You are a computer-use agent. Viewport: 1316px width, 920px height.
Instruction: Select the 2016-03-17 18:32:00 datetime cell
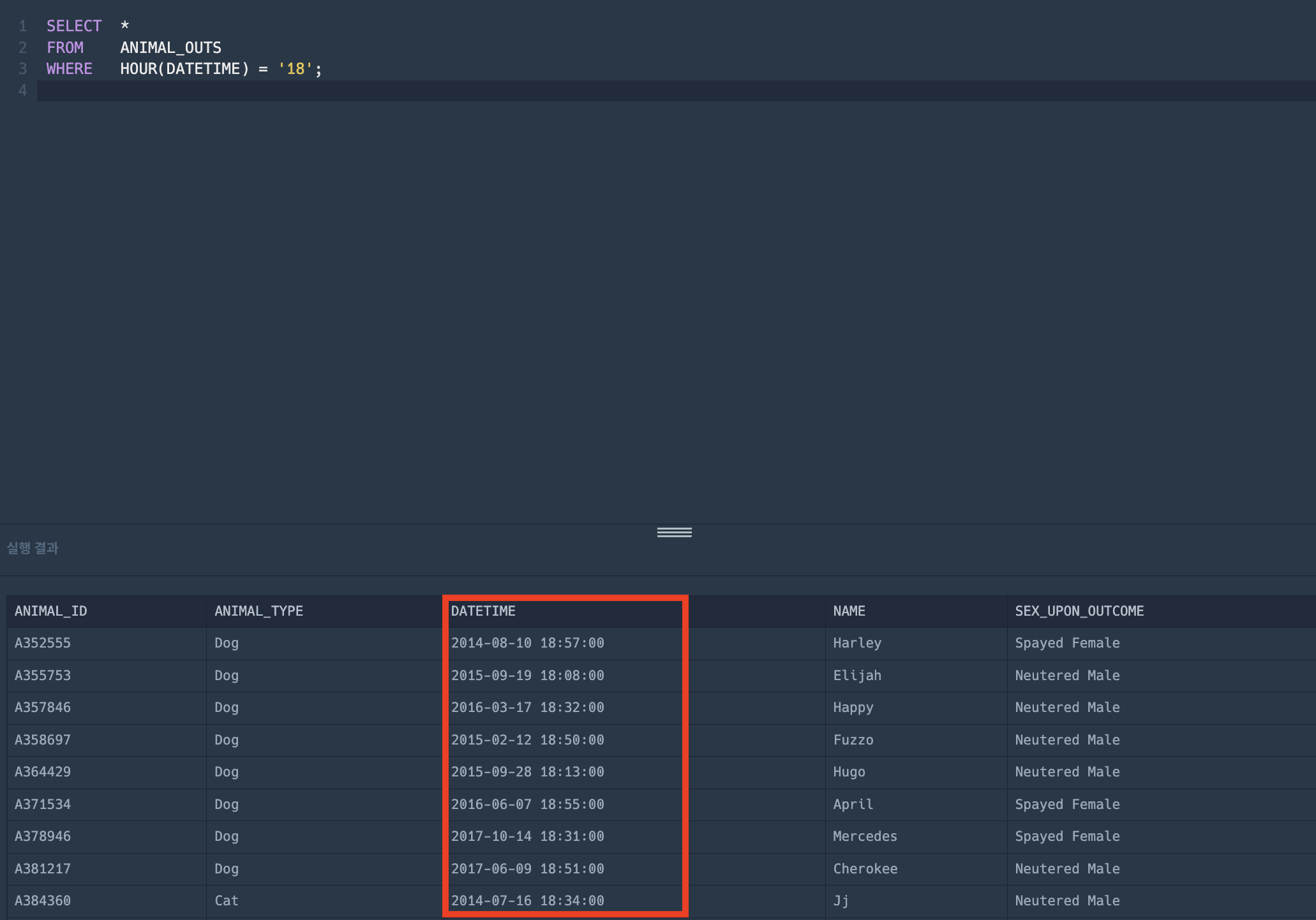coord(527,708)
